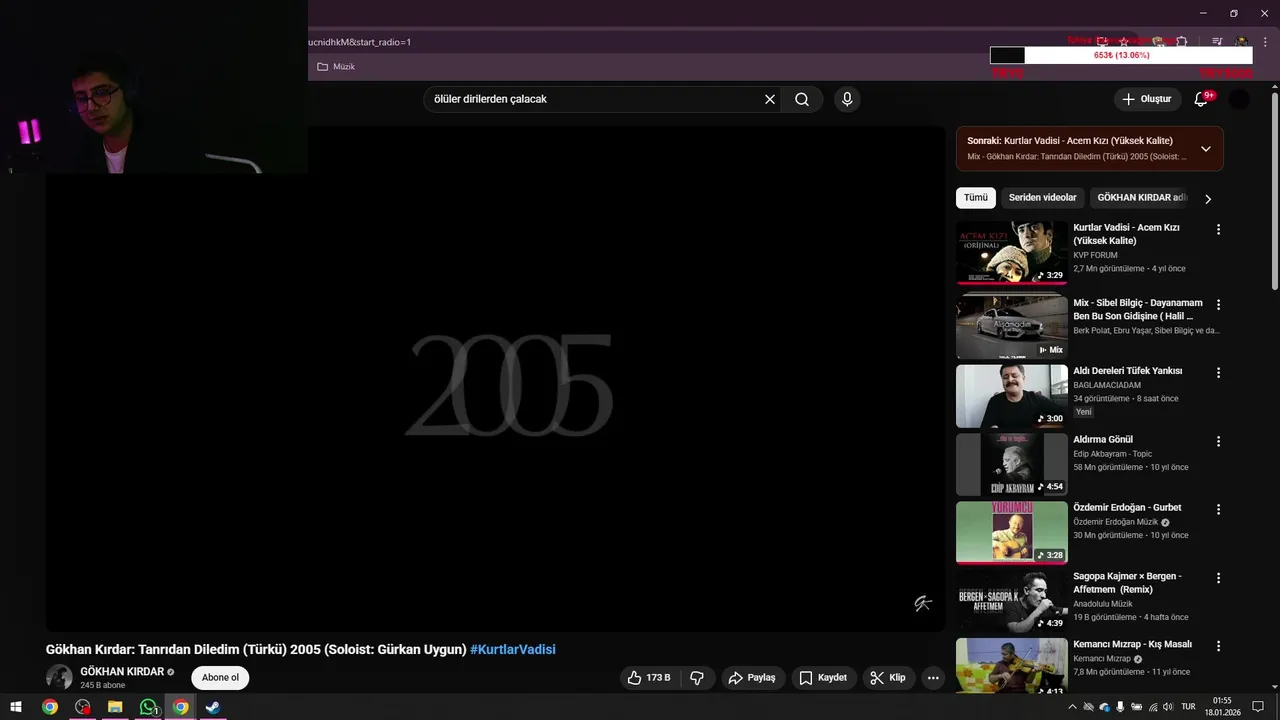Open the volume speaker tray icon
This screenshot has height=720, width=1280.
[1168, 707]
